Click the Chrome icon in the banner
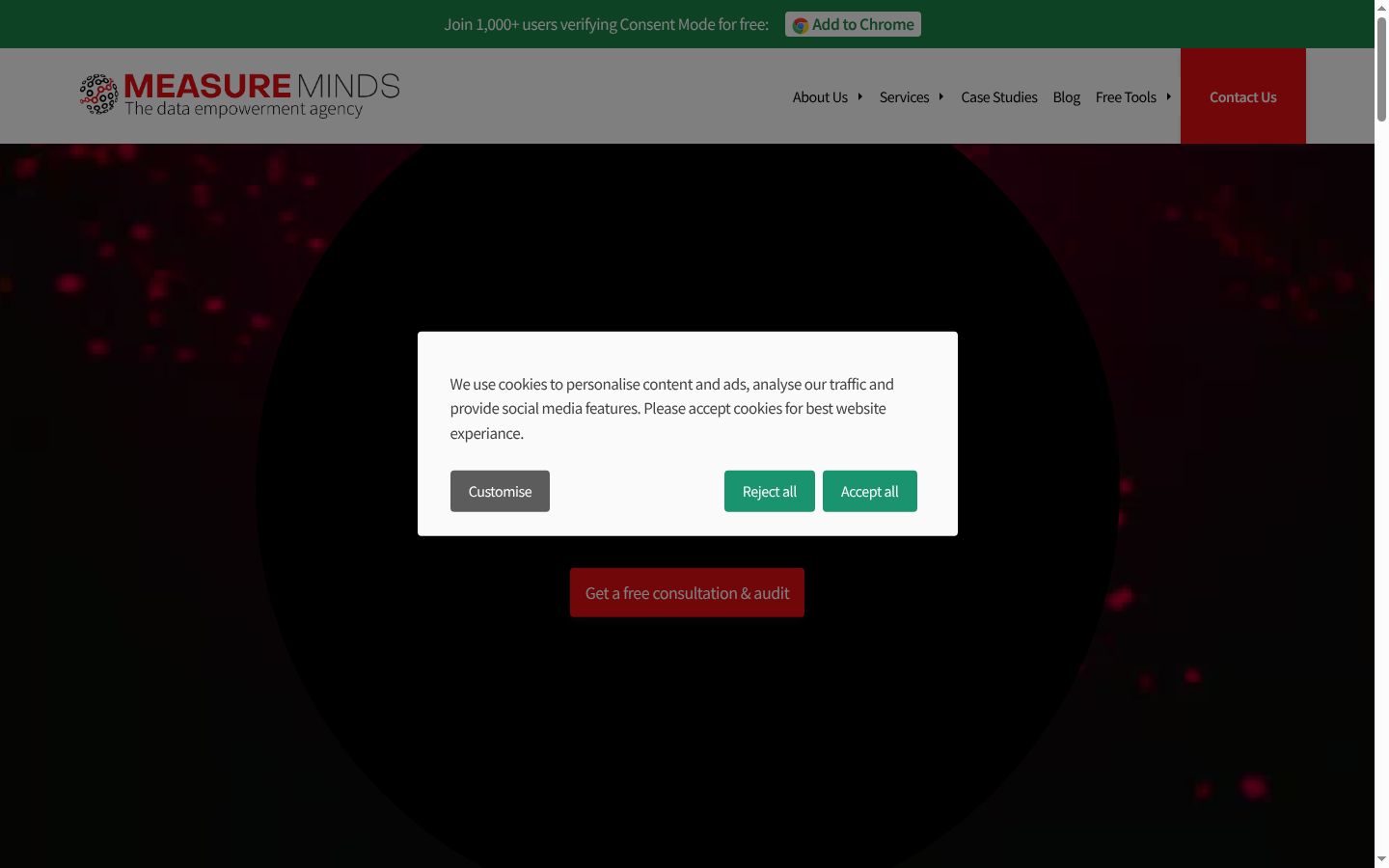Screen dimensions: 1389x868 pyautogui.click(x=800, y=25)
